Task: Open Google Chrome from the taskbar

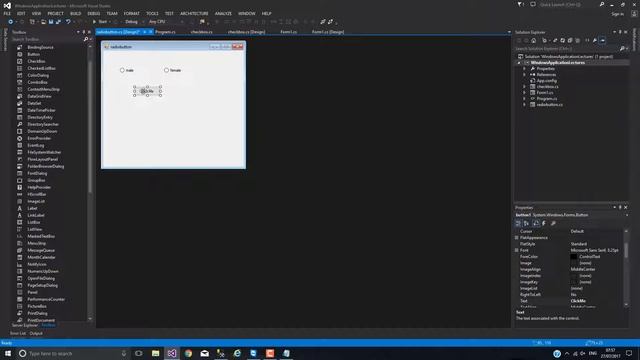Action: (188, 353)
